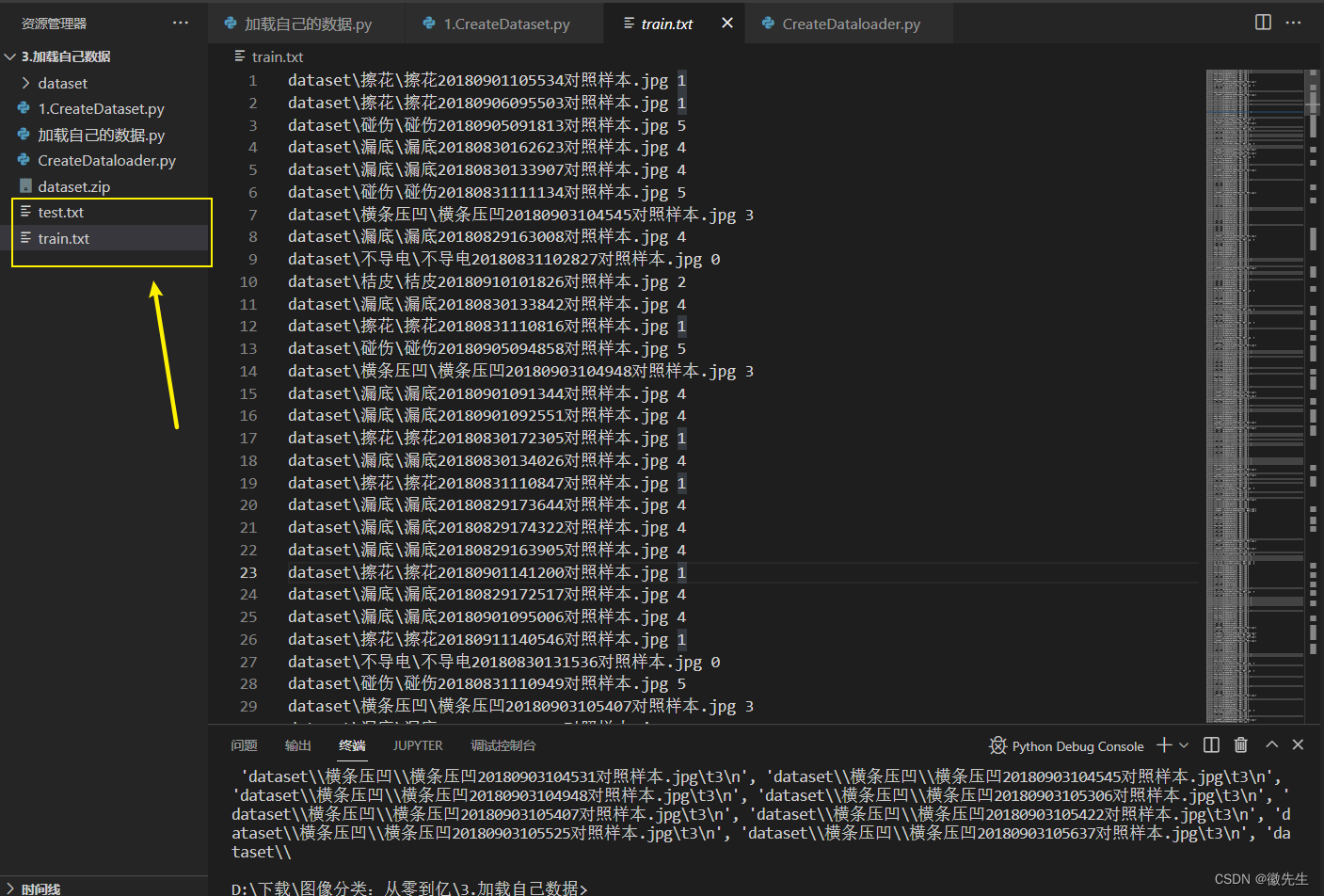Click the 资源管理器 explorer title
Image resolution: width=1324 pixels, height=896 pixels.
coord(54,23)
